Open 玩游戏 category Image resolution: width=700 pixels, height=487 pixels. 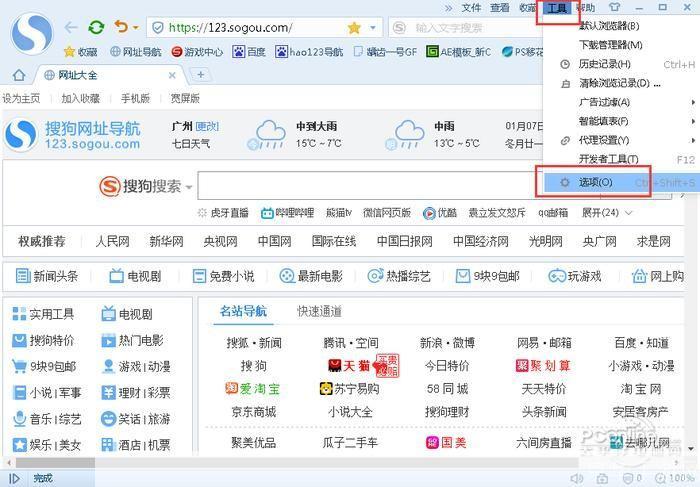point(575,276)
